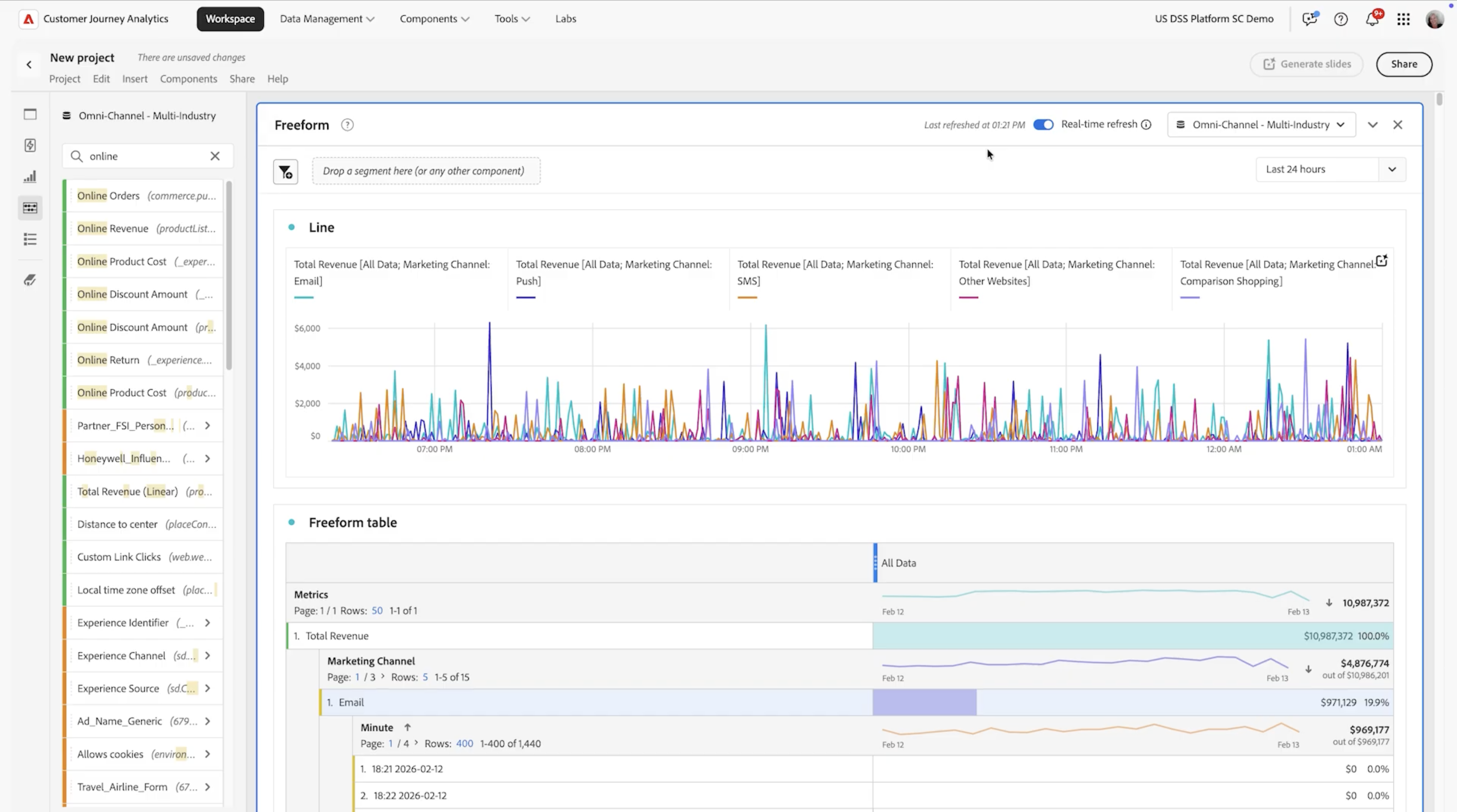Collapse the Freeform panel chevron
Image resolution: width=1457 pixels, height=812 pixels.
[1373, 125]
